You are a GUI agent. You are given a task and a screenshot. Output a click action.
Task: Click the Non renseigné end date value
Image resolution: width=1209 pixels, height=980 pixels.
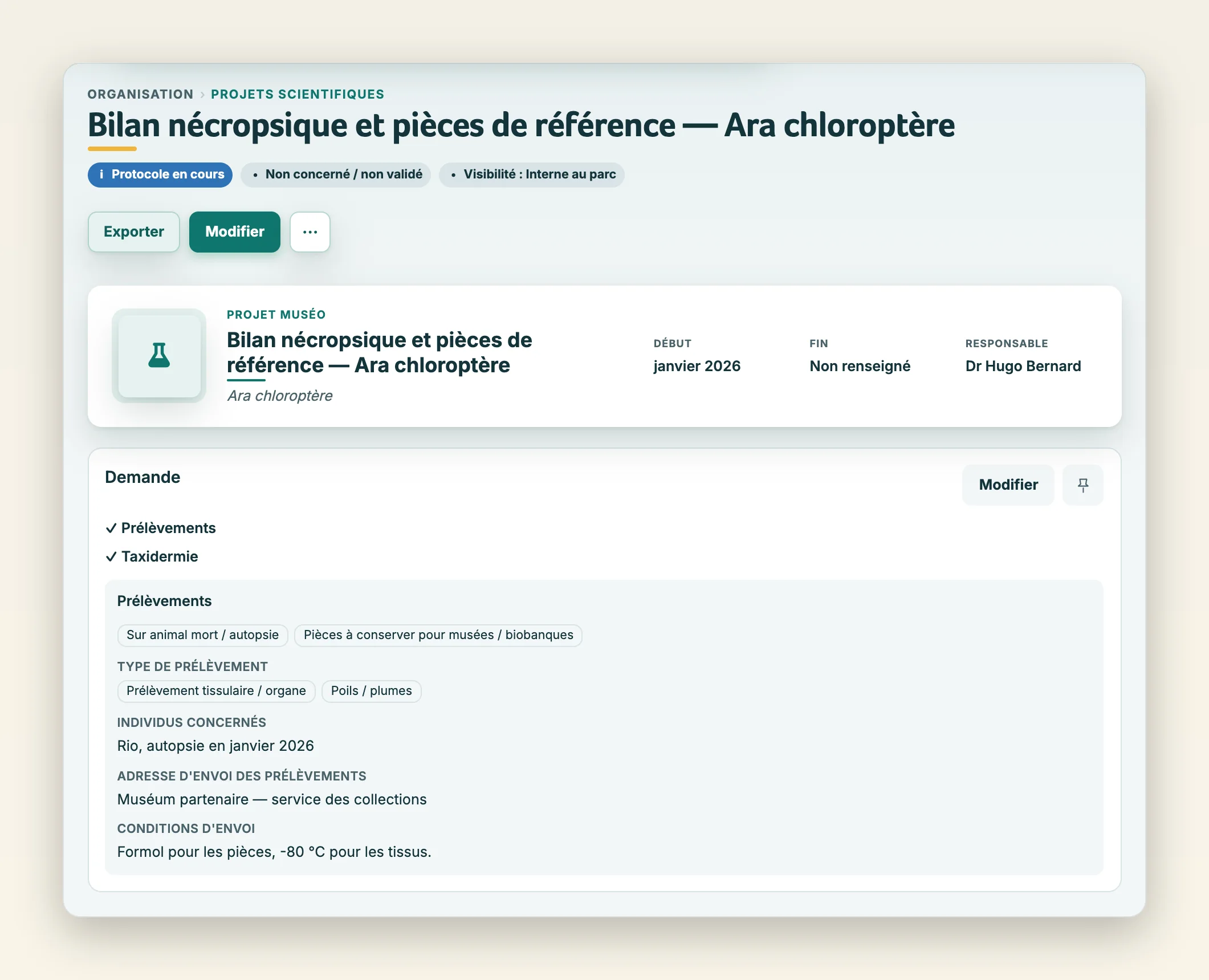click(860, 366)
